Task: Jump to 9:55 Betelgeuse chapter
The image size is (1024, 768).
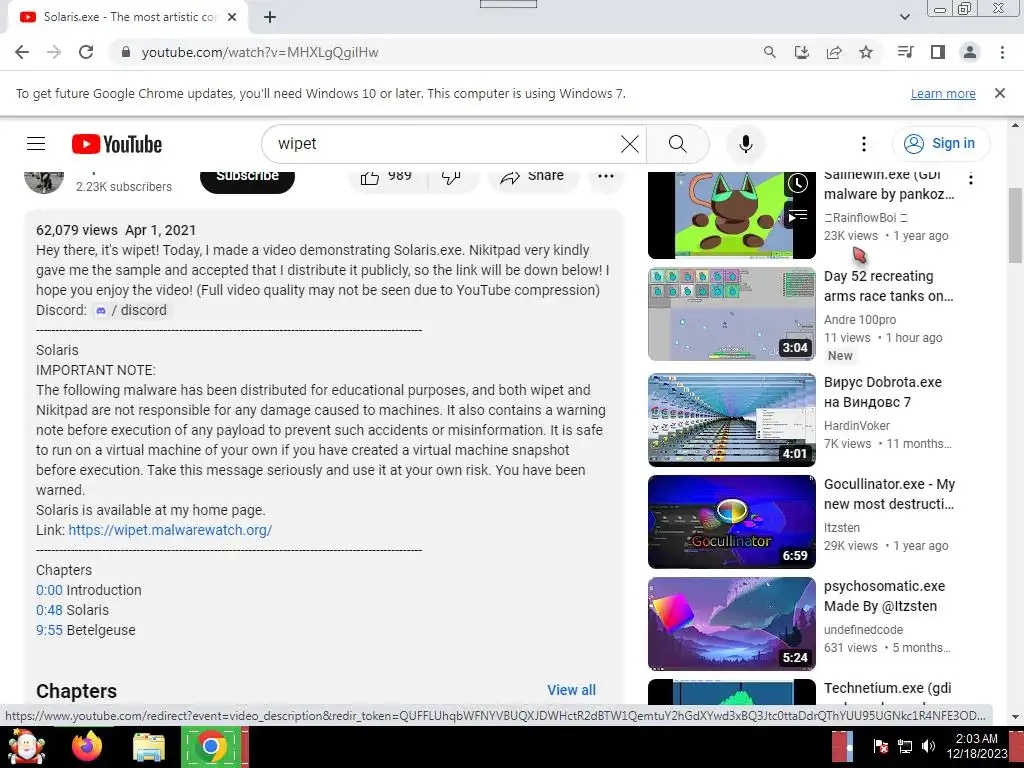Action: [49, 630]
